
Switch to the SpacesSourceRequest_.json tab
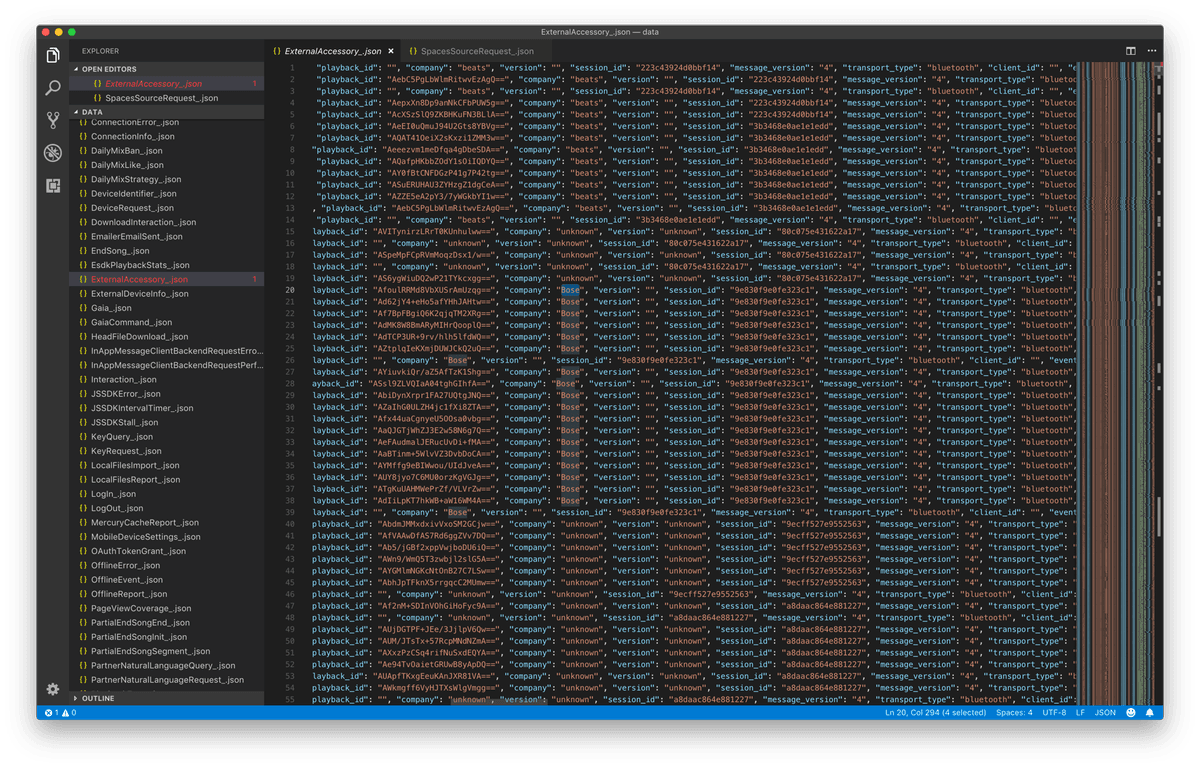pos(477,51)
